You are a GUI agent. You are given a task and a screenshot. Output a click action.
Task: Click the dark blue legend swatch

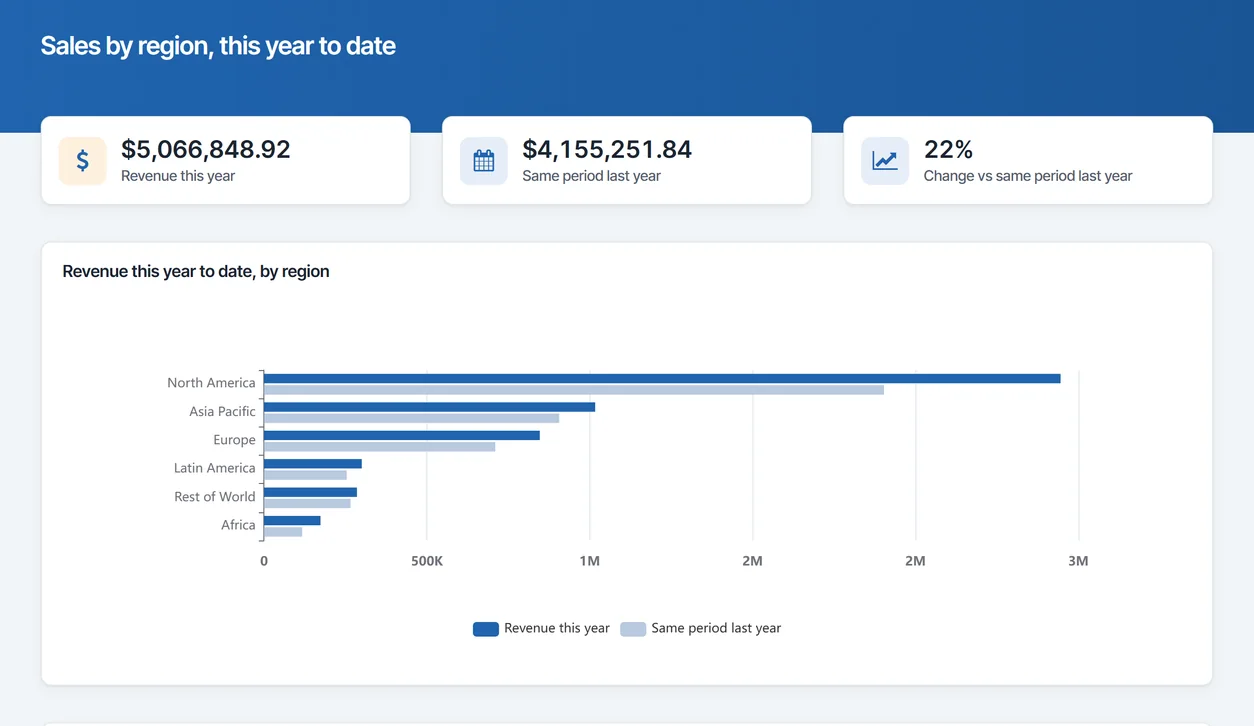(486, 629)
